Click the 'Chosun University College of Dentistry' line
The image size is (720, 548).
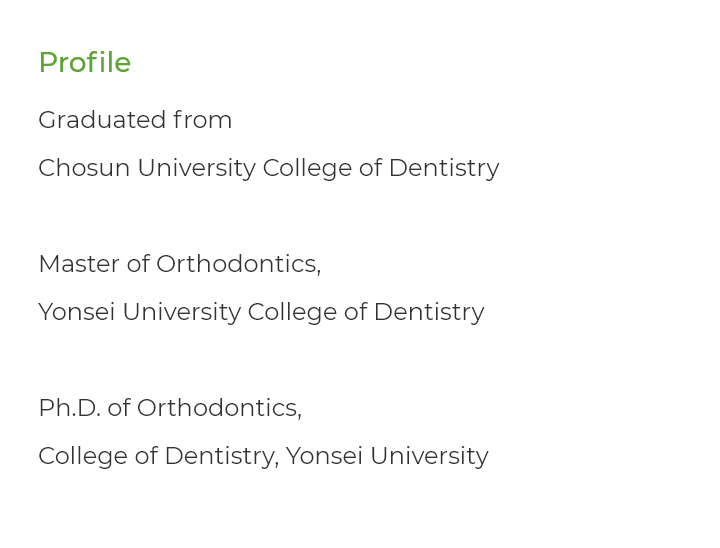click(x=269, y=169)
